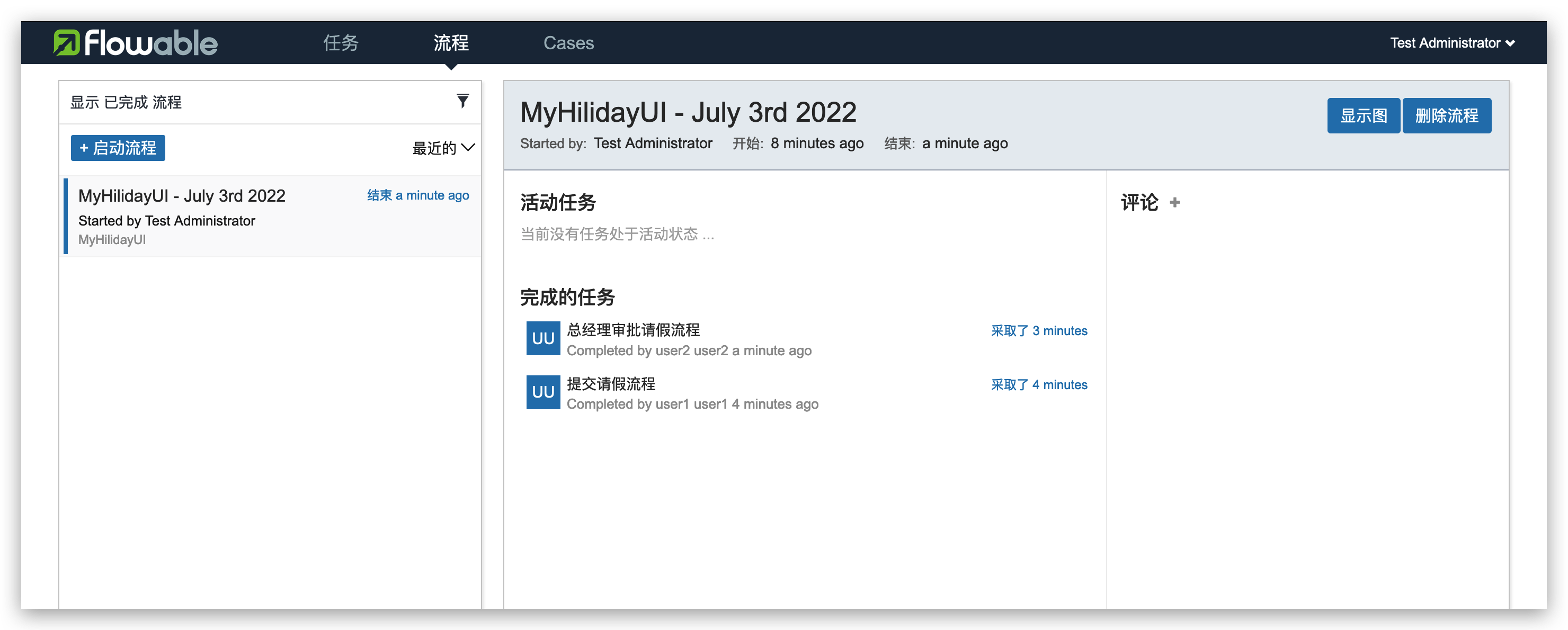1568x630 pixels.
Task: Click the 采取了 4 minutes duration link
Action: (1038, 384)
